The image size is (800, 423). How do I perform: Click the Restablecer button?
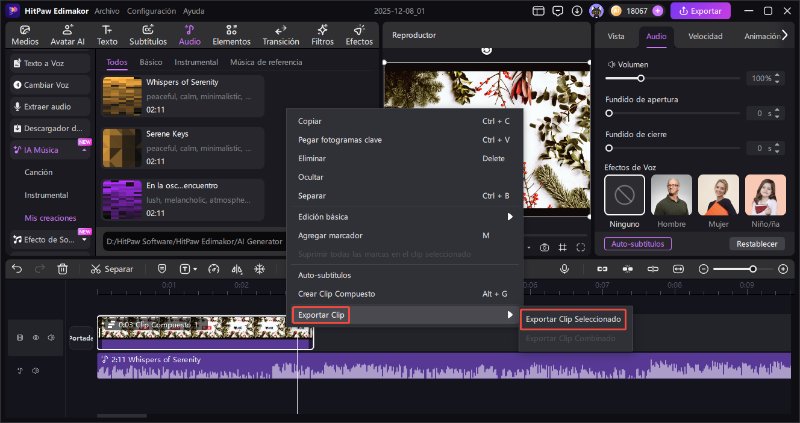pyautogui.click(x=758, y=243)
